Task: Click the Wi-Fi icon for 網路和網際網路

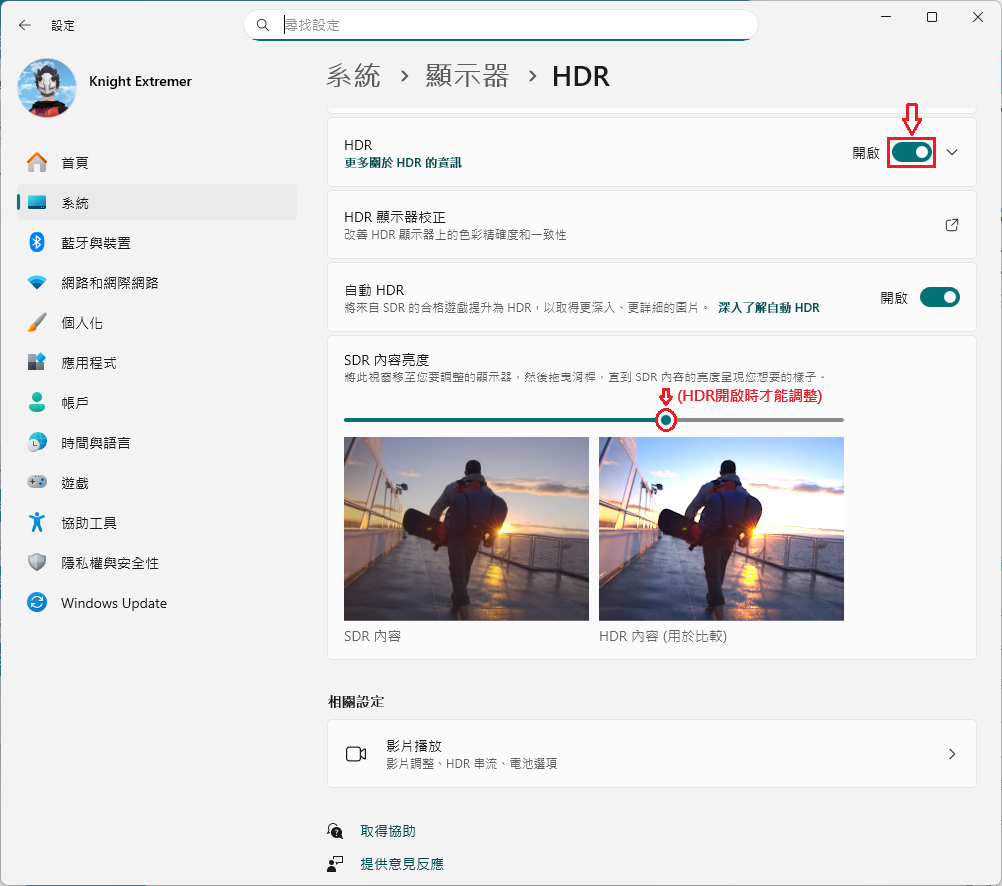Action: pos(37,283)
